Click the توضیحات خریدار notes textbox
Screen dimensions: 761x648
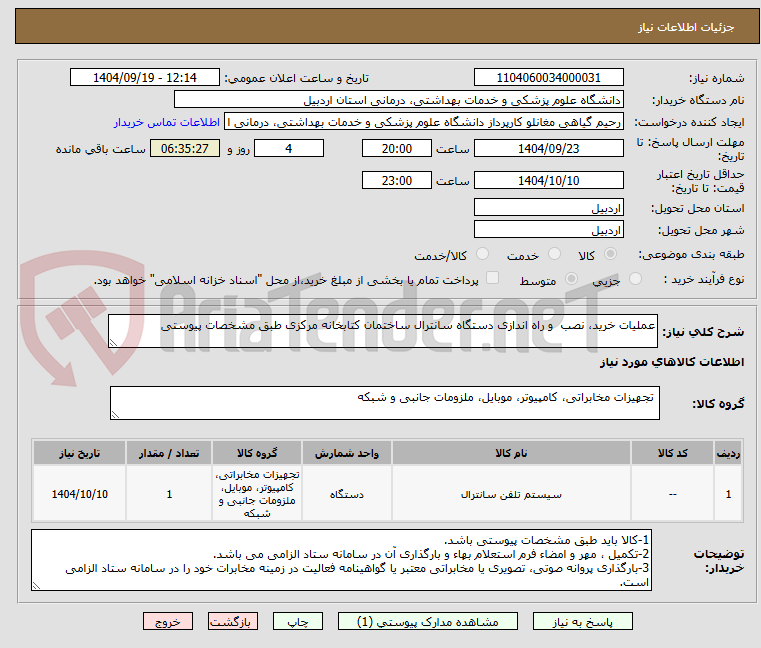pyautogui.click(x=341, y=560)
